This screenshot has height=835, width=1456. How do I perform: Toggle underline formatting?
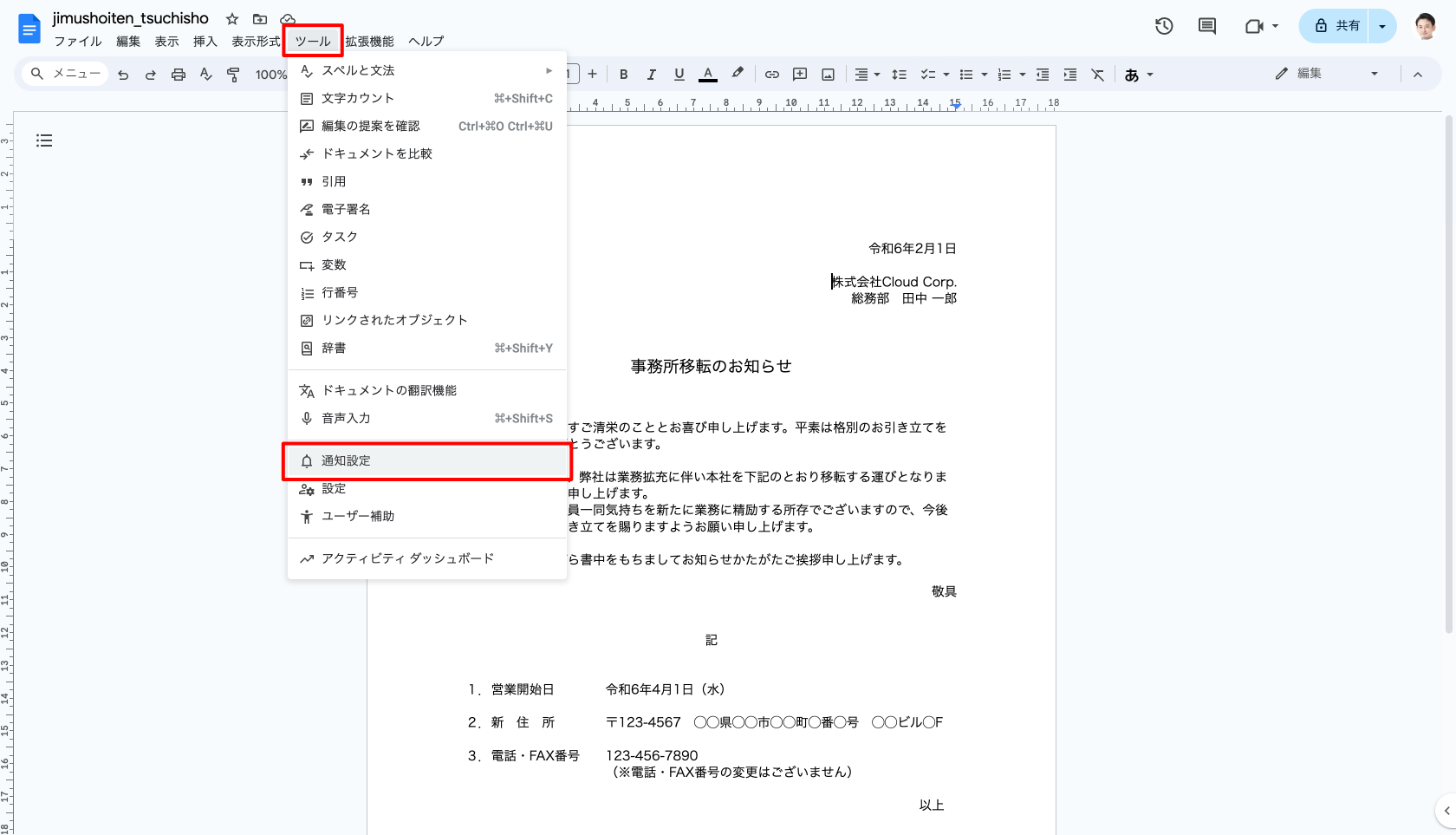(679, 75)
